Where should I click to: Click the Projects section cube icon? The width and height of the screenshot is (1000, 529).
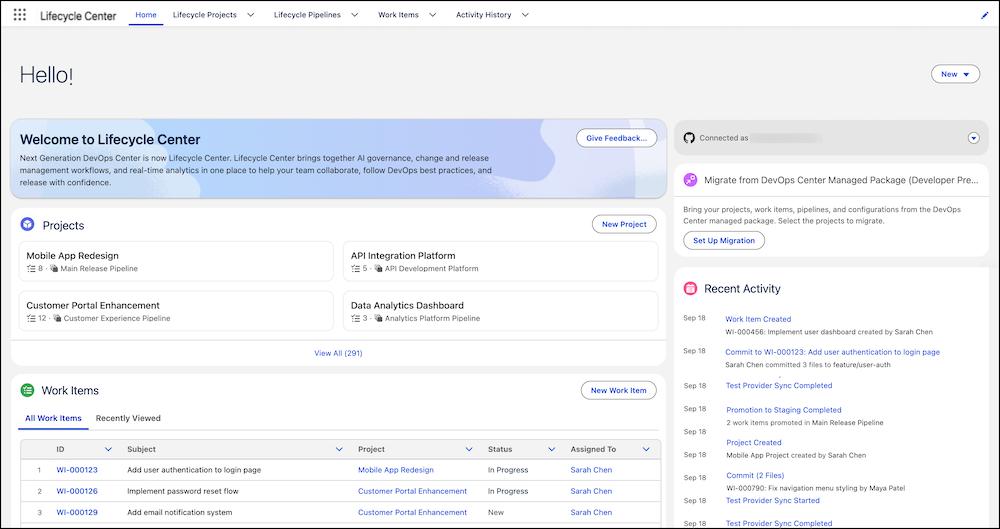point(27,225)
